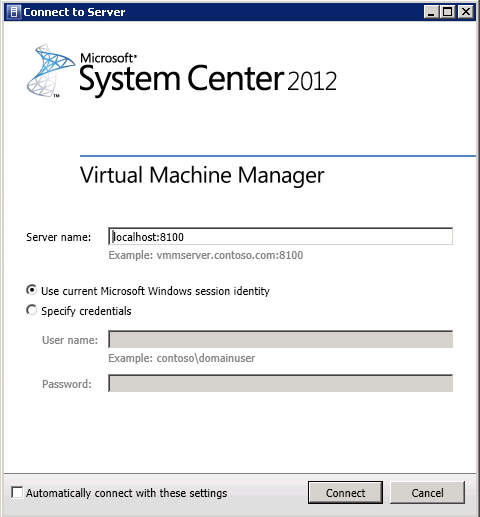480x517 pixels.
Task: Click the Automatically connect label text
Action: [127, 493]
